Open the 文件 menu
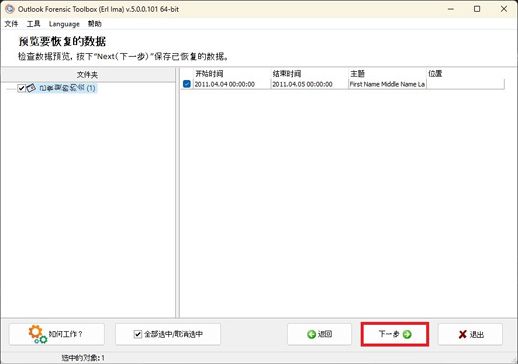The height and width of the screenshot is (364, 518). pos(11,24)
